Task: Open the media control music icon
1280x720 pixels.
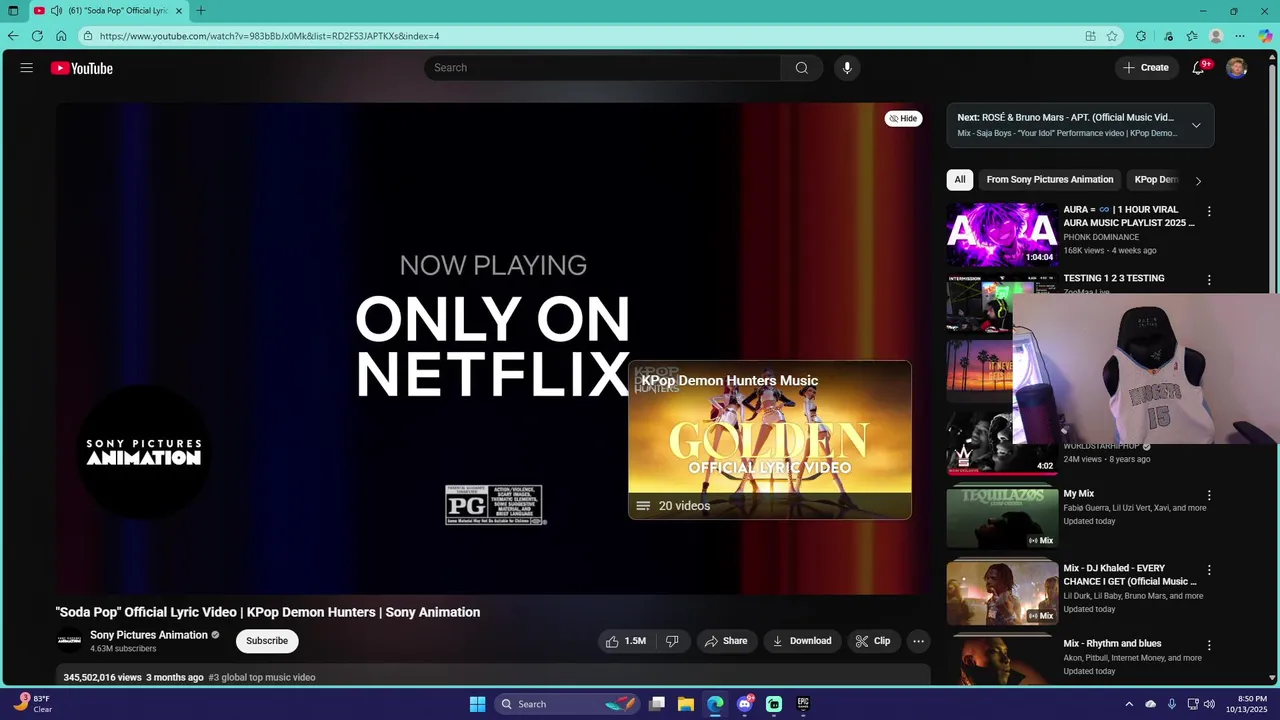Action: coord(1168,36)
